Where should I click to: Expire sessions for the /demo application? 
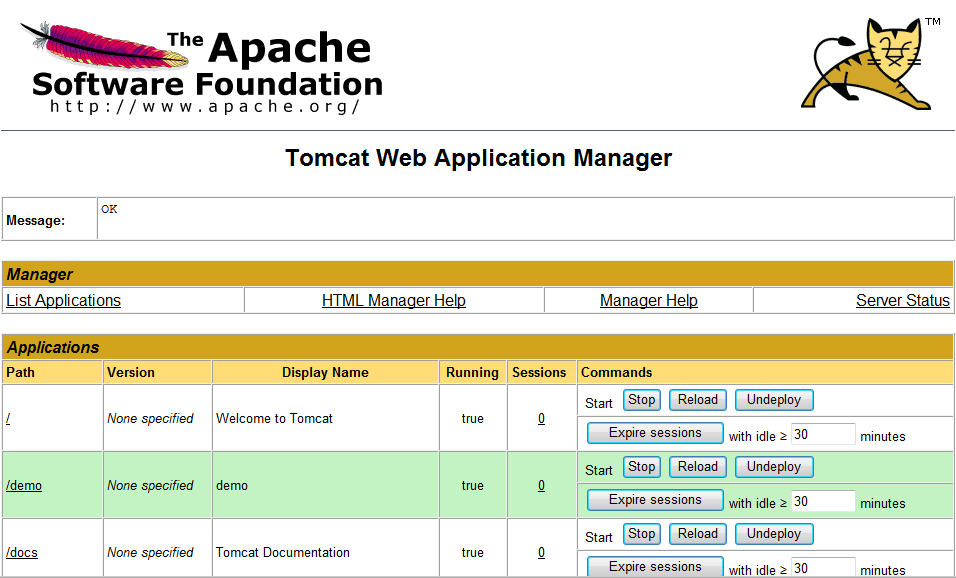[655, 500]
